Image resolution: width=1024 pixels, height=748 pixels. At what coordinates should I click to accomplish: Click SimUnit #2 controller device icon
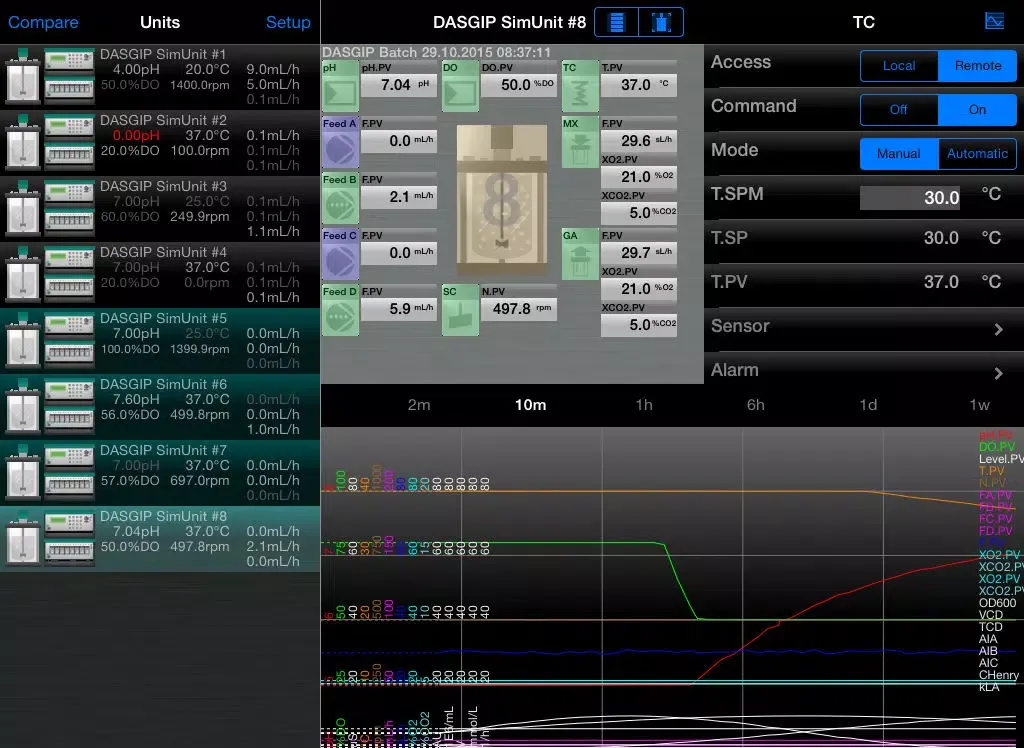pyautogui.click(x=69, y=142)
